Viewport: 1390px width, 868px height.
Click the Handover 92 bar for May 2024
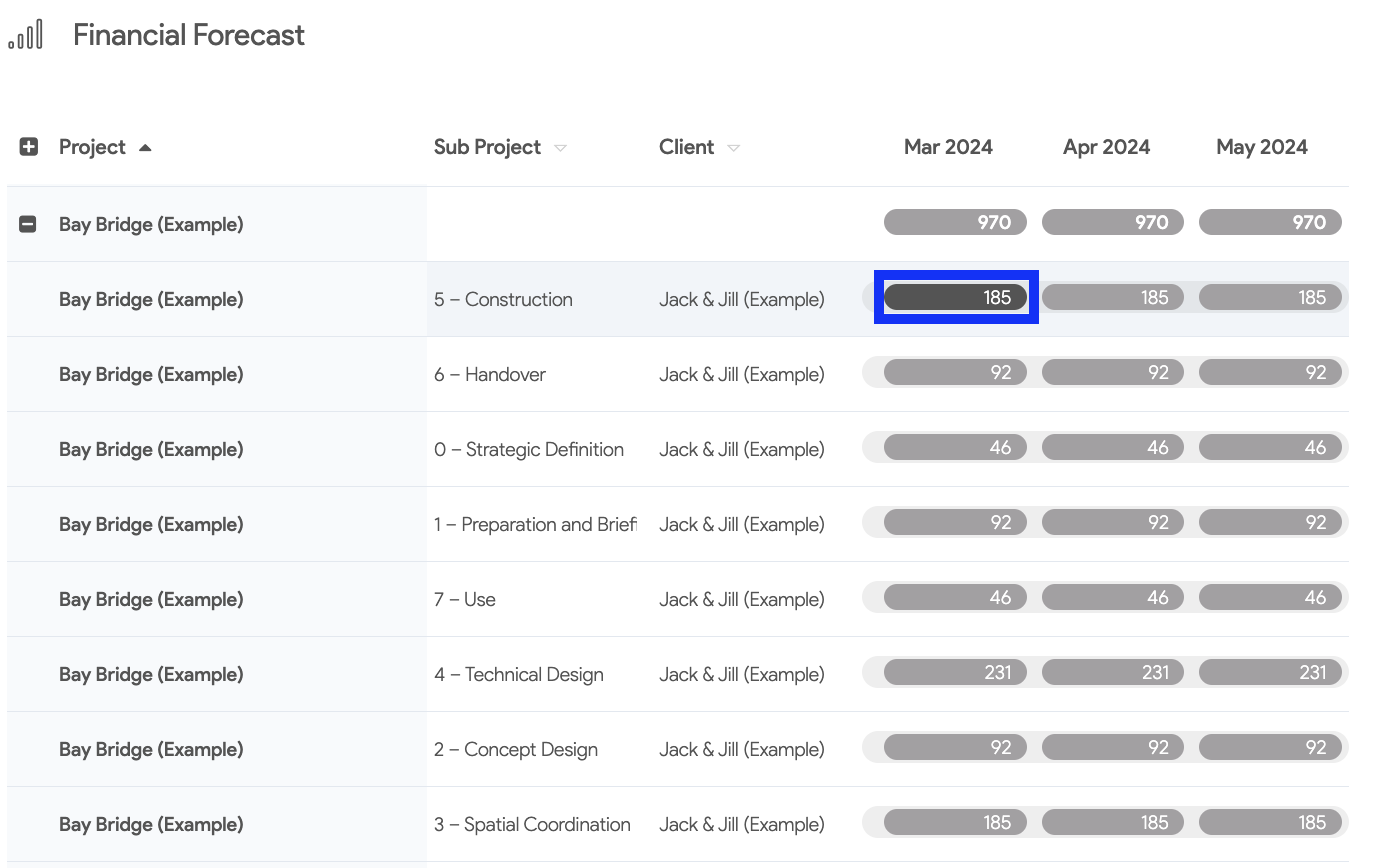[x=1270, y=372]
